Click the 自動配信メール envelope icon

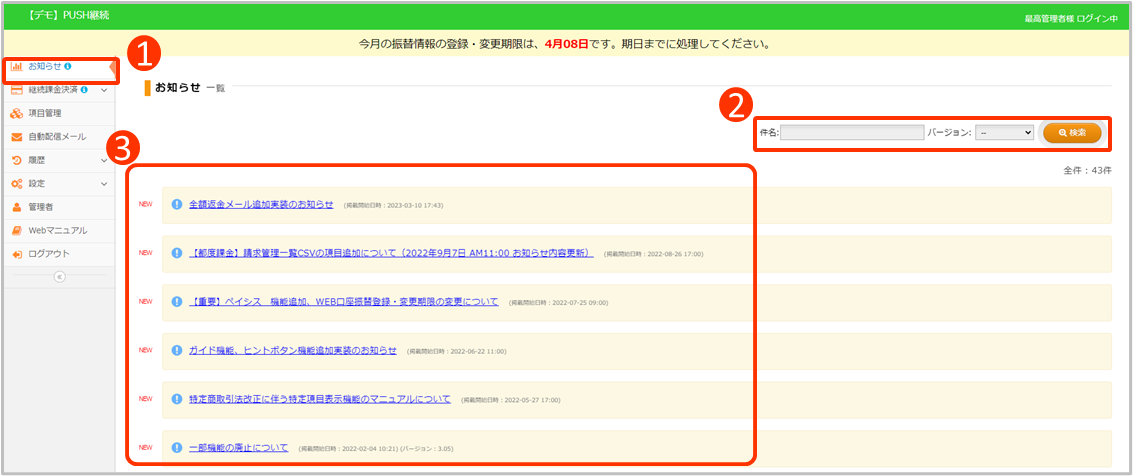(17, 137)
